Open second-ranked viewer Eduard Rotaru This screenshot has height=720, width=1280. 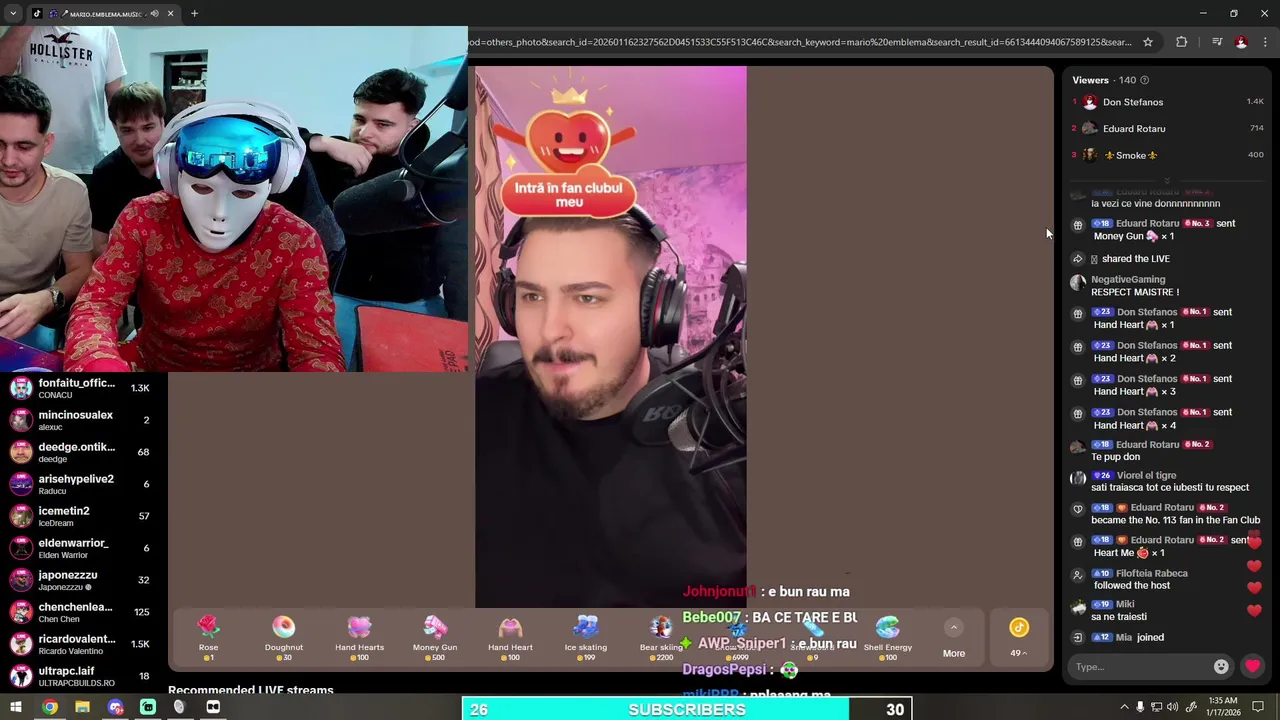(1167, 128)
